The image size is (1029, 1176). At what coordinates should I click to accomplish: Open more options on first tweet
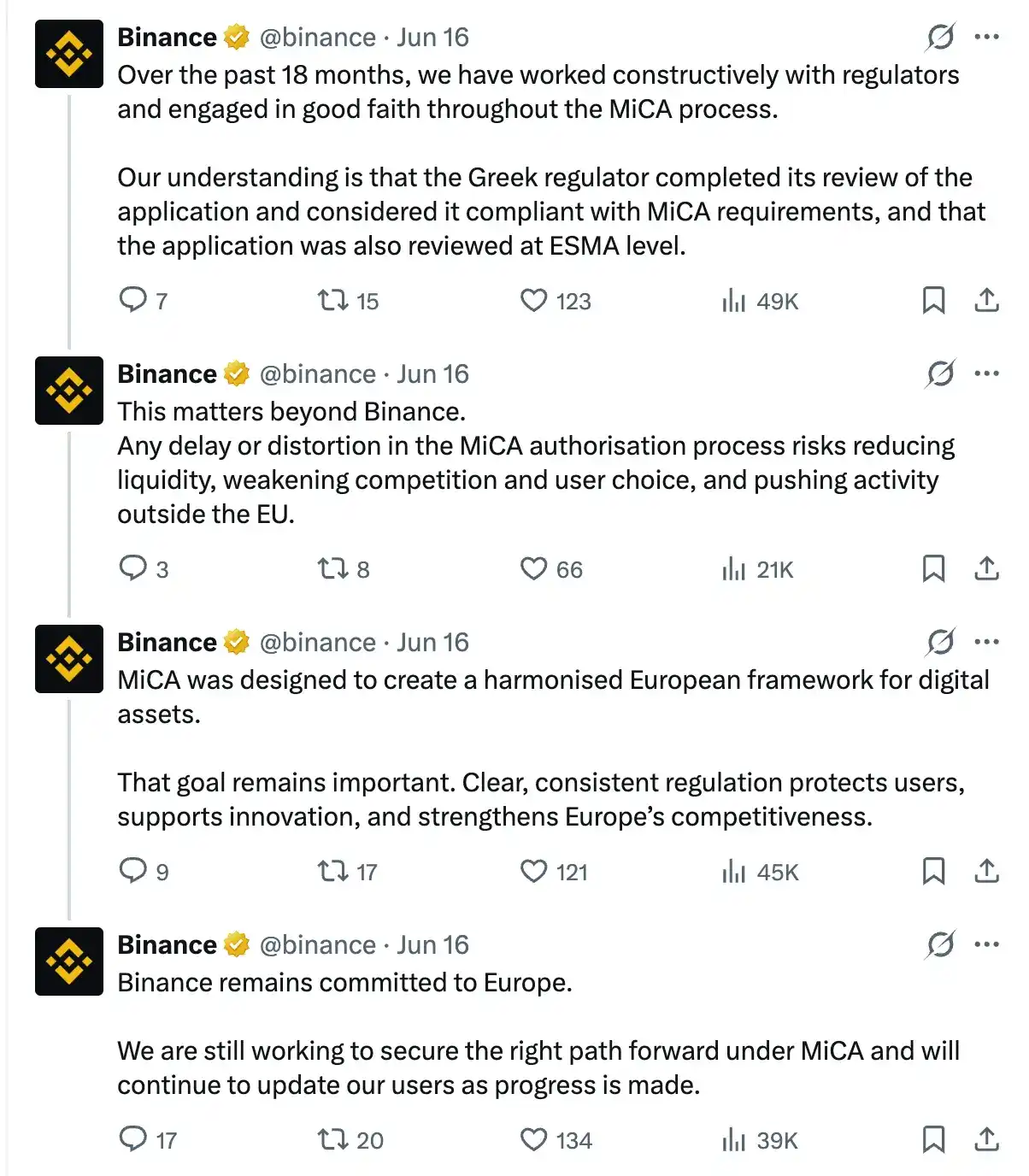pos(987,37)
